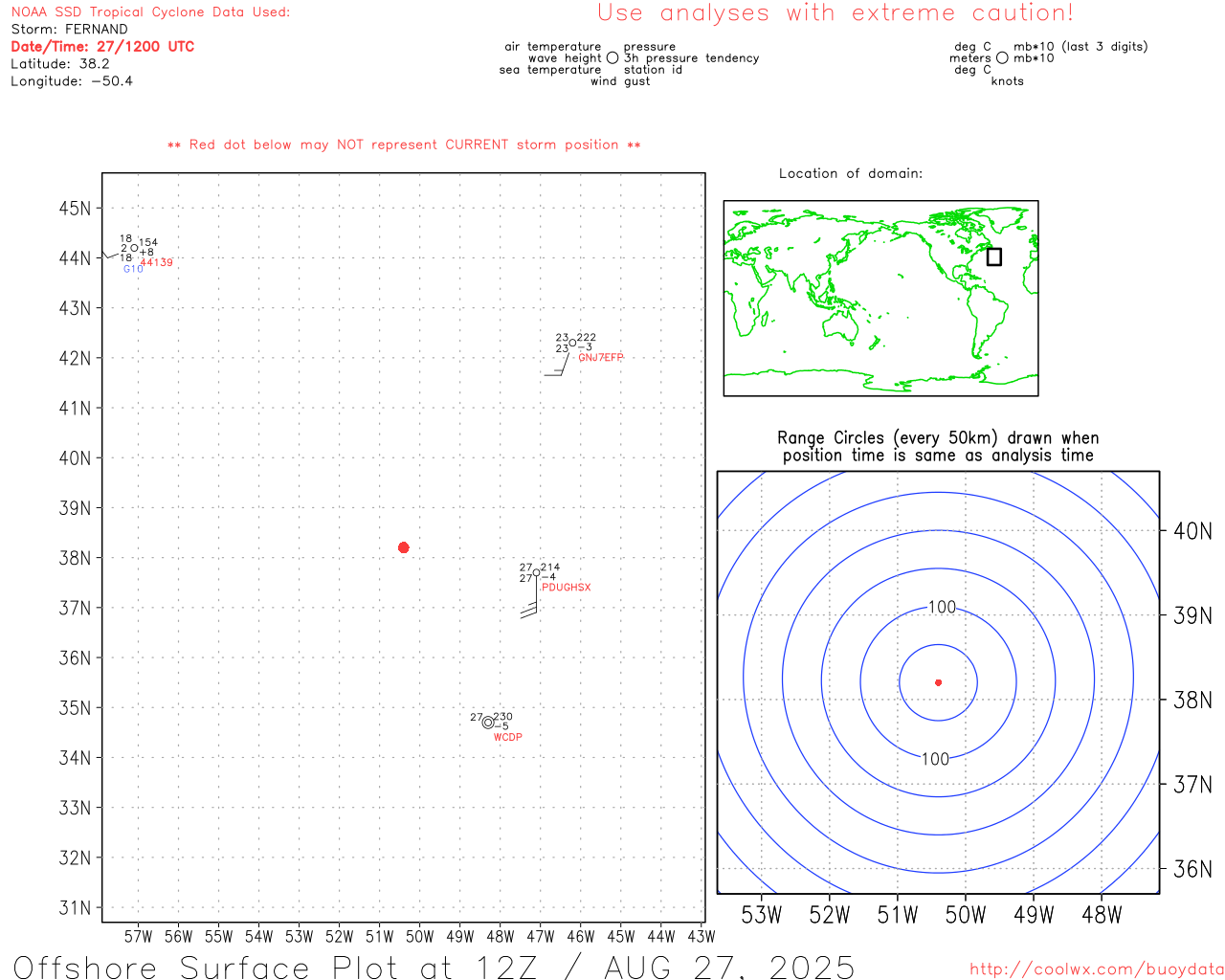Click the Range Circles caption text
This screenshot has width=1225, height=980.
point(938,447)
